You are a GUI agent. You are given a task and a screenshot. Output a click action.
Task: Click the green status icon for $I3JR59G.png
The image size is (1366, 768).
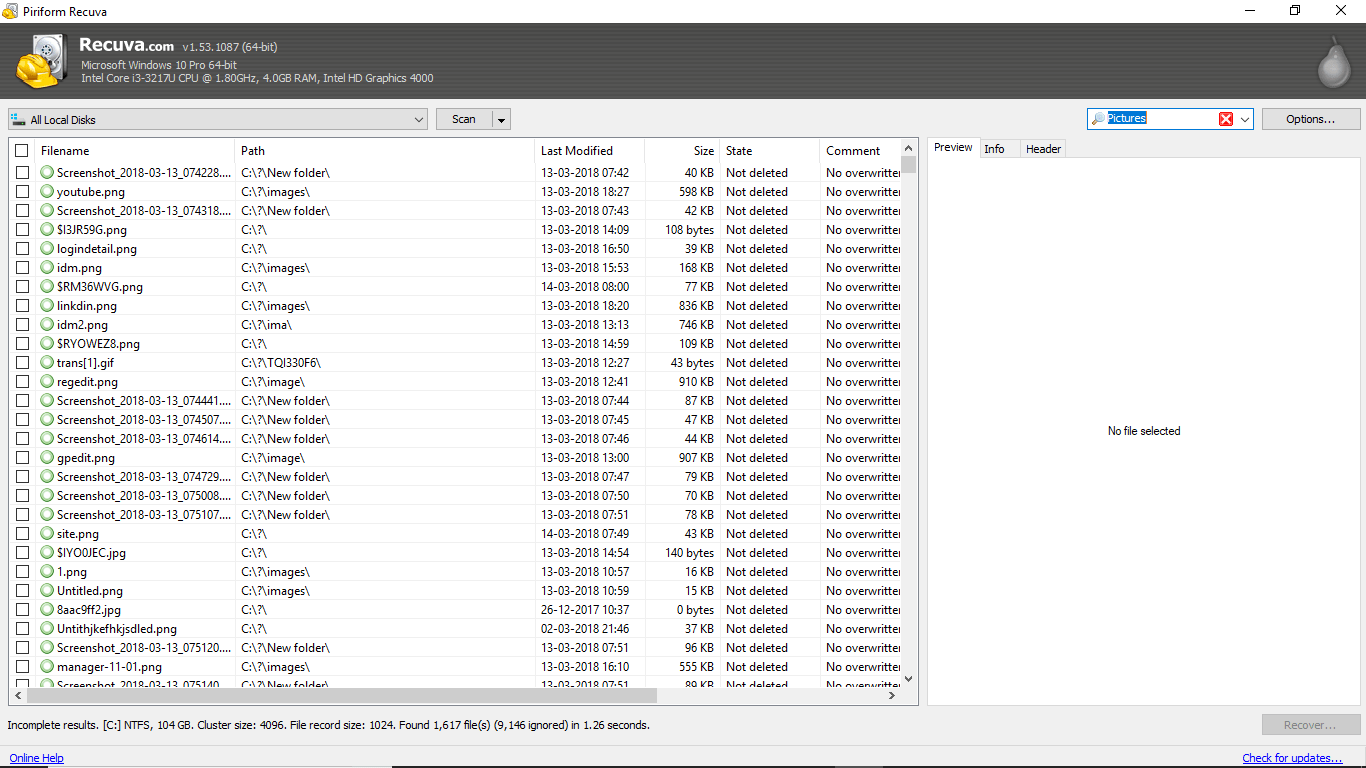(x=47, y=230)
